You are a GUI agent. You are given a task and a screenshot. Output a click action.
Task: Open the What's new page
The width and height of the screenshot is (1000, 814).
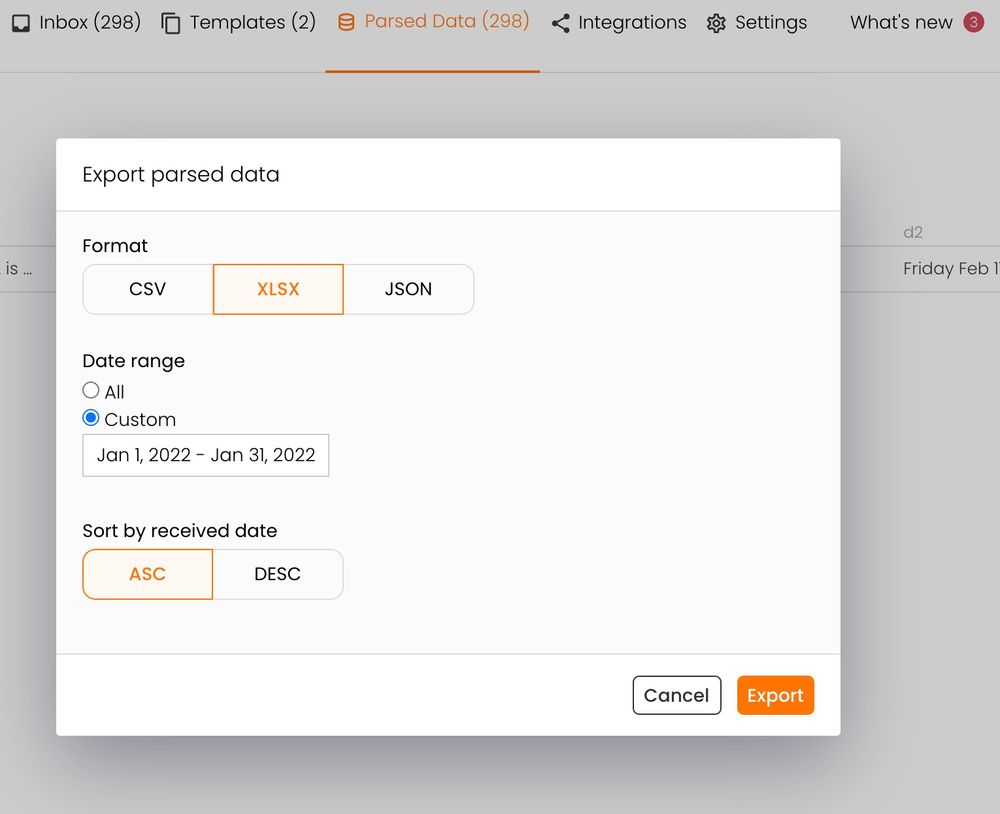tap(901, 21)
